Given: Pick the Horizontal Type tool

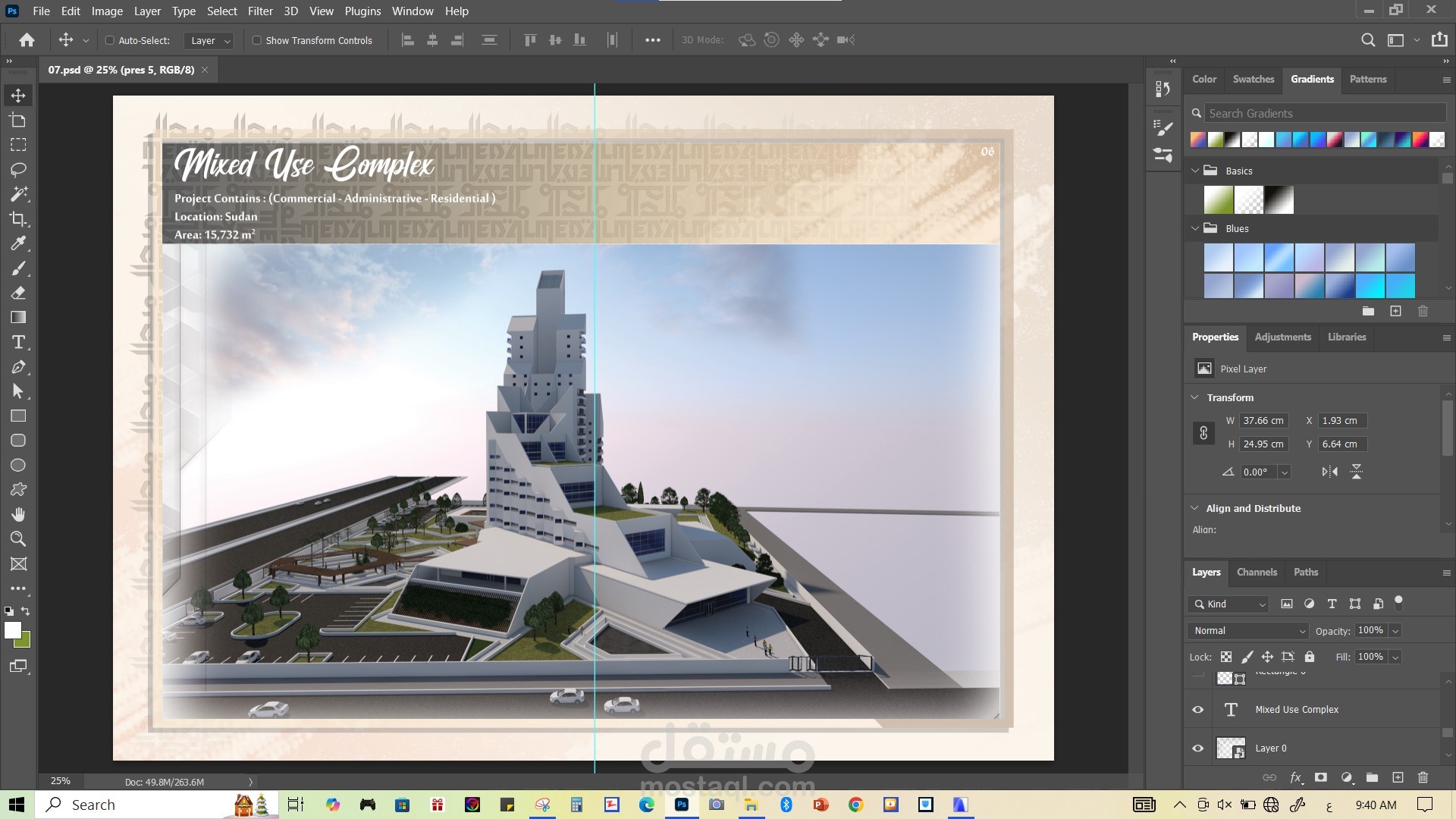Looking at the screenshot, I should (x=18, y=342).
